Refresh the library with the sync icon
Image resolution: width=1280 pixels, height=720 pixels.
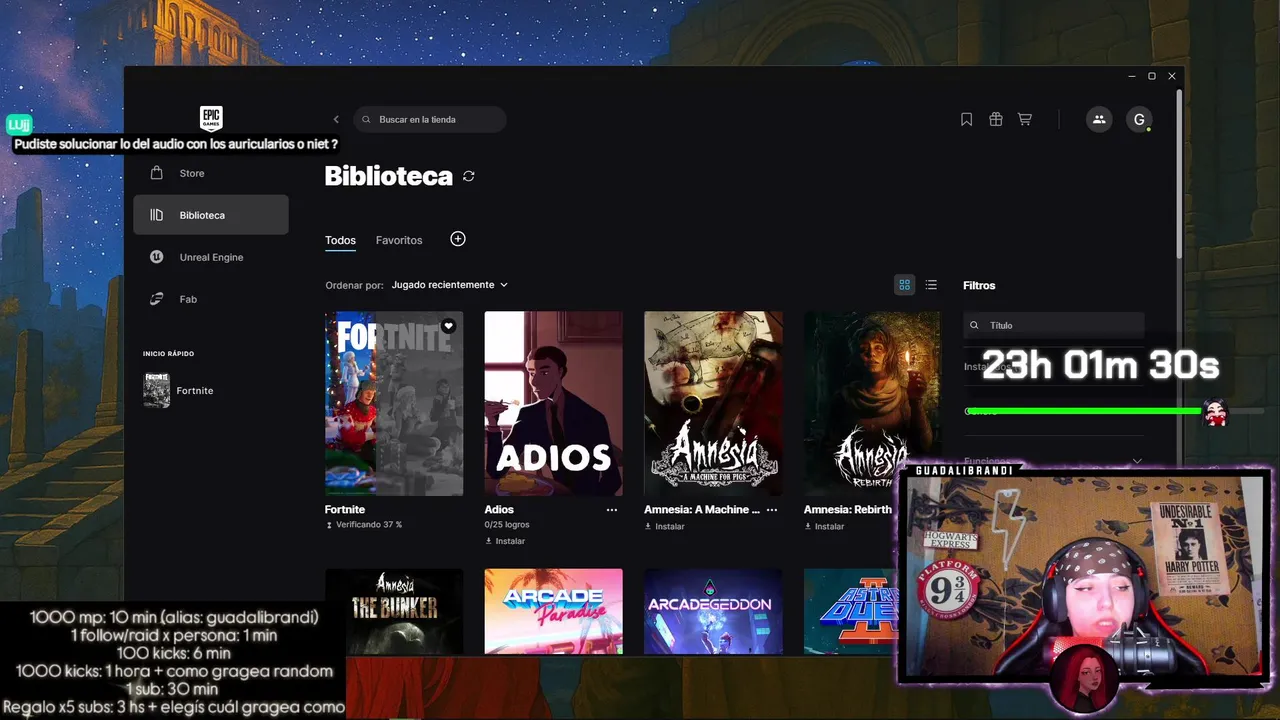click(x=468, y=176)
